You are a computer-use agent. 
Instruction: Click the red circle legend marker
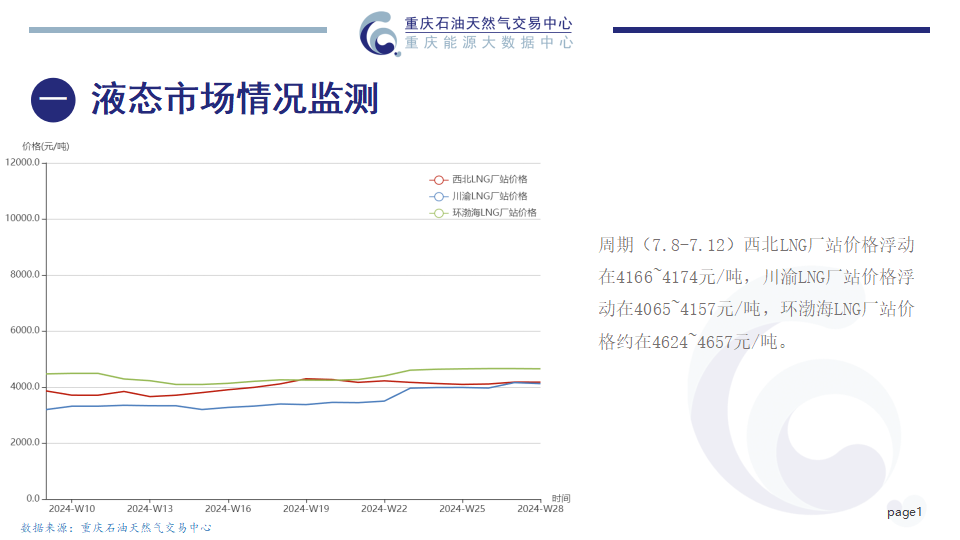438,180
